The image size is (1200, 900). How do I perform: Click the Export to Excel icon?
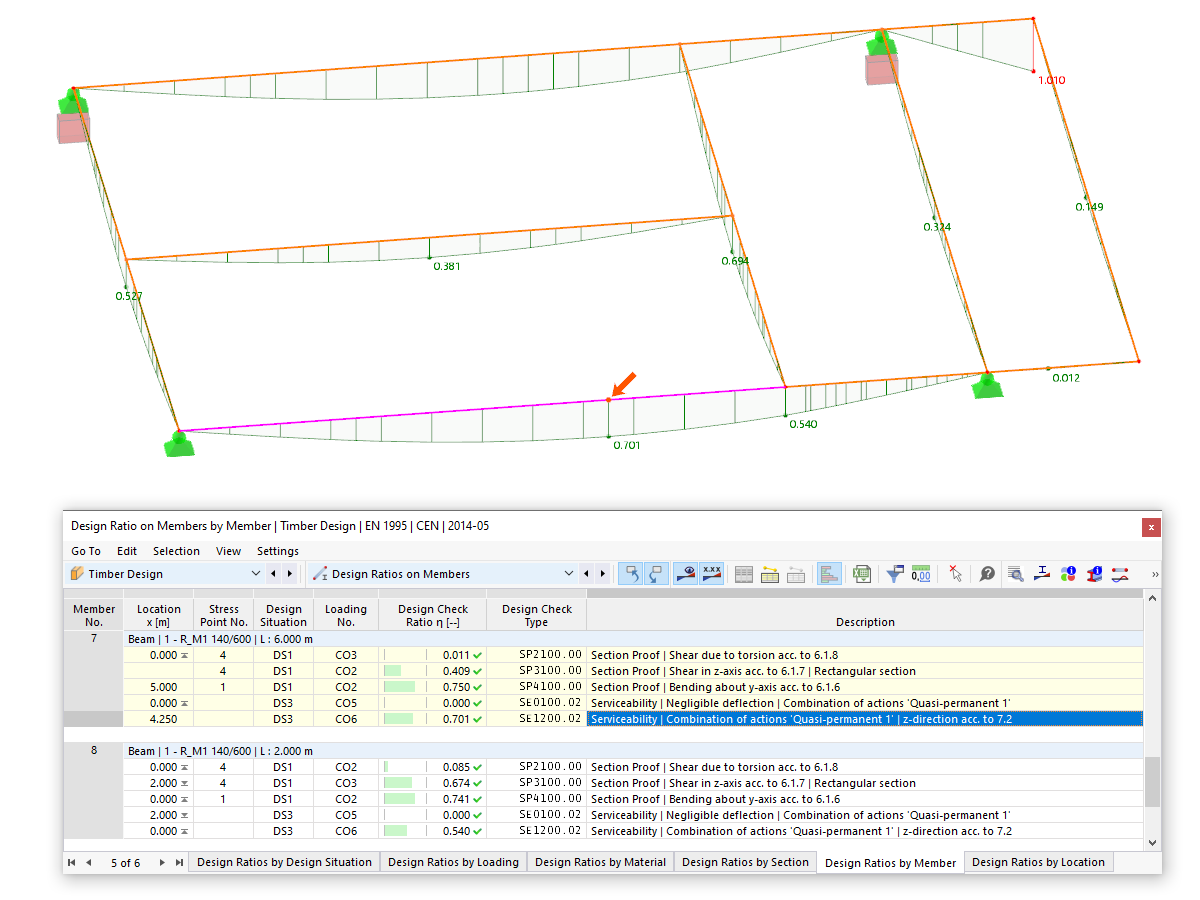(x=860, y=573)
